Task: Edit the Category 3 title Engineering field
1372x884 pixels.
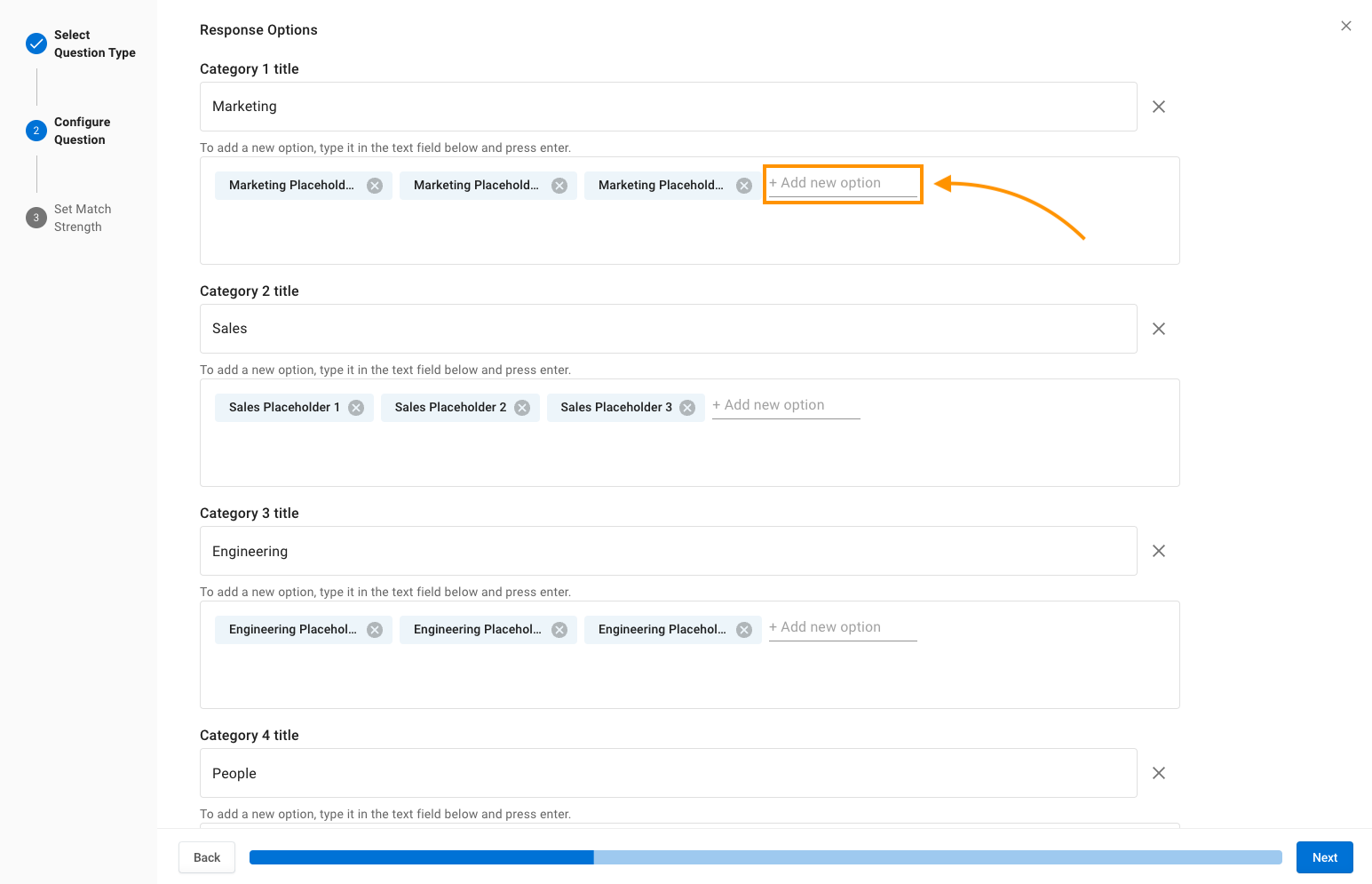Action: click(668, 551)
